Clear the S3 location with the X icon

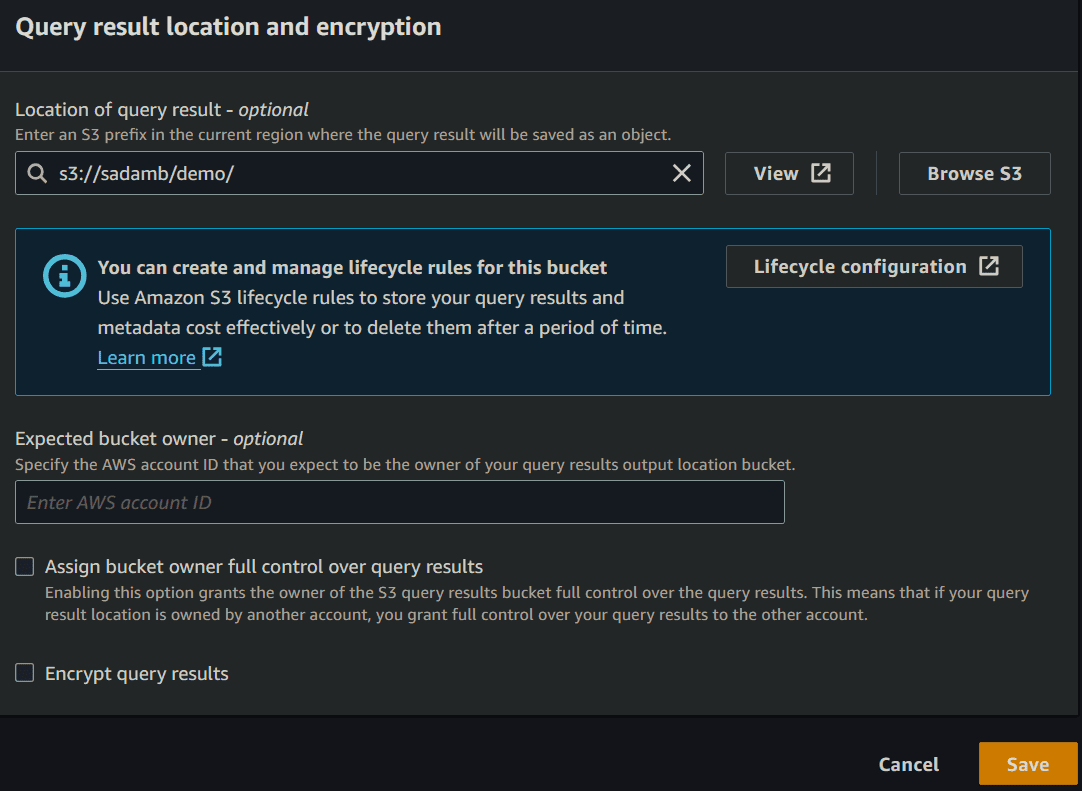tap(681, 173)
